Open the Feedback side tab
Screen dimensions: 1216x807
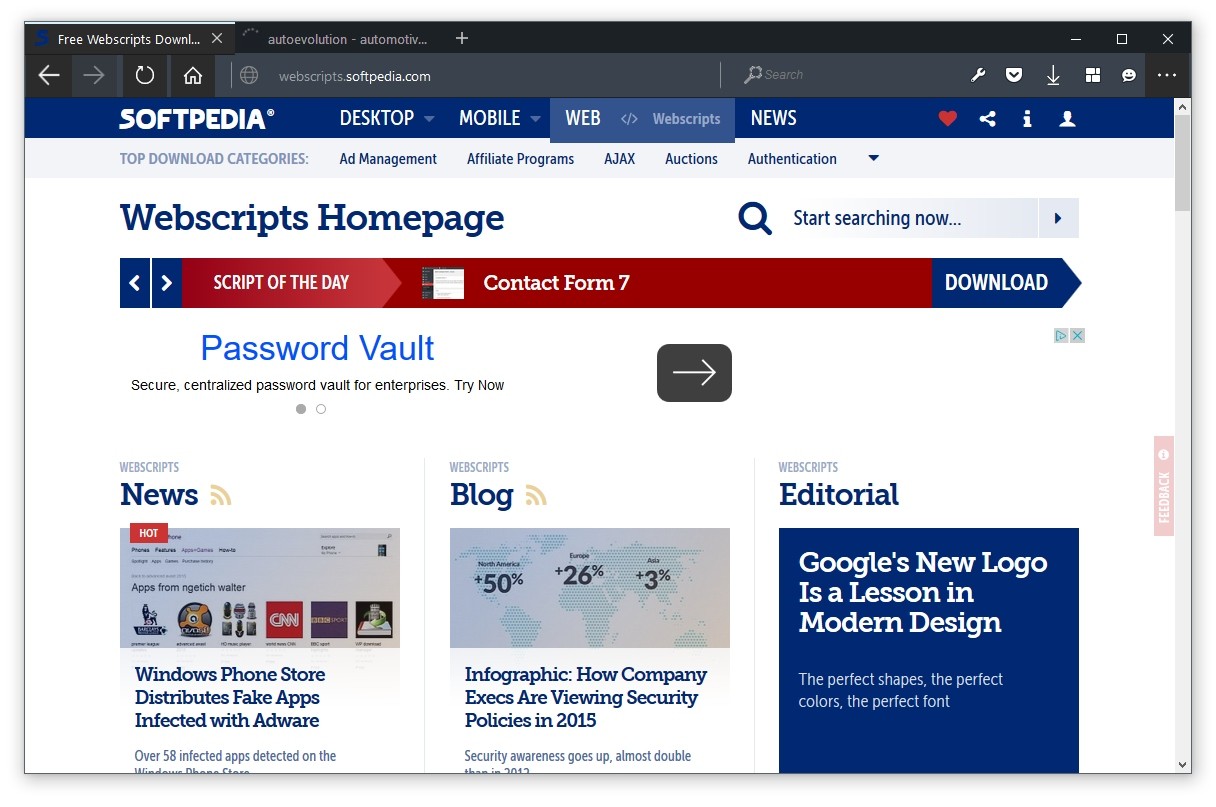click(x=1164, y=486)
